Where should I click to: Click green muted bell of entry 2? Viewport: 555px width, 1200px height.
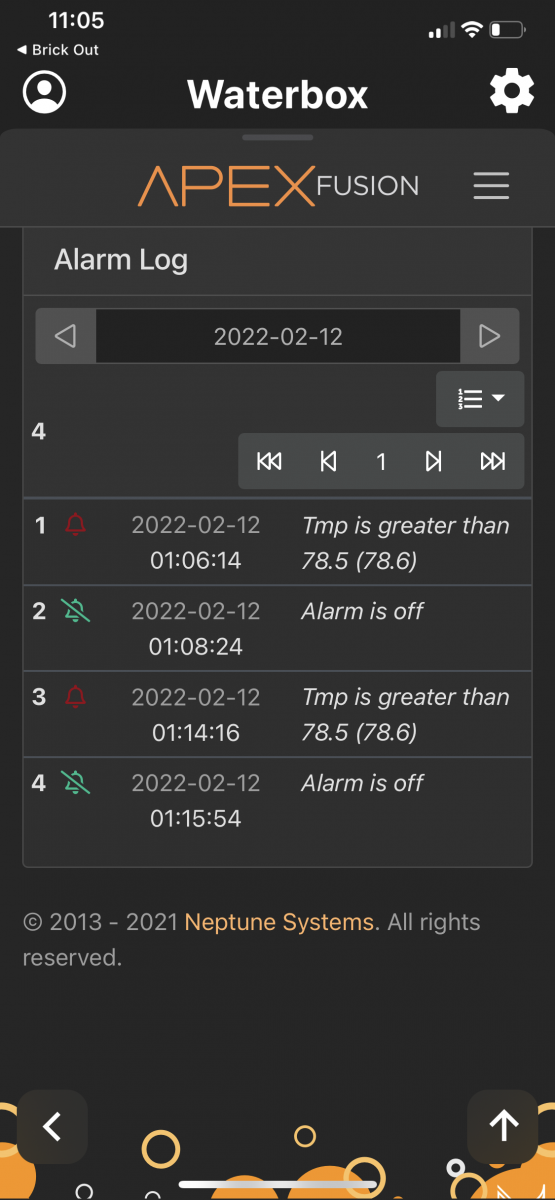click(75, 610)
